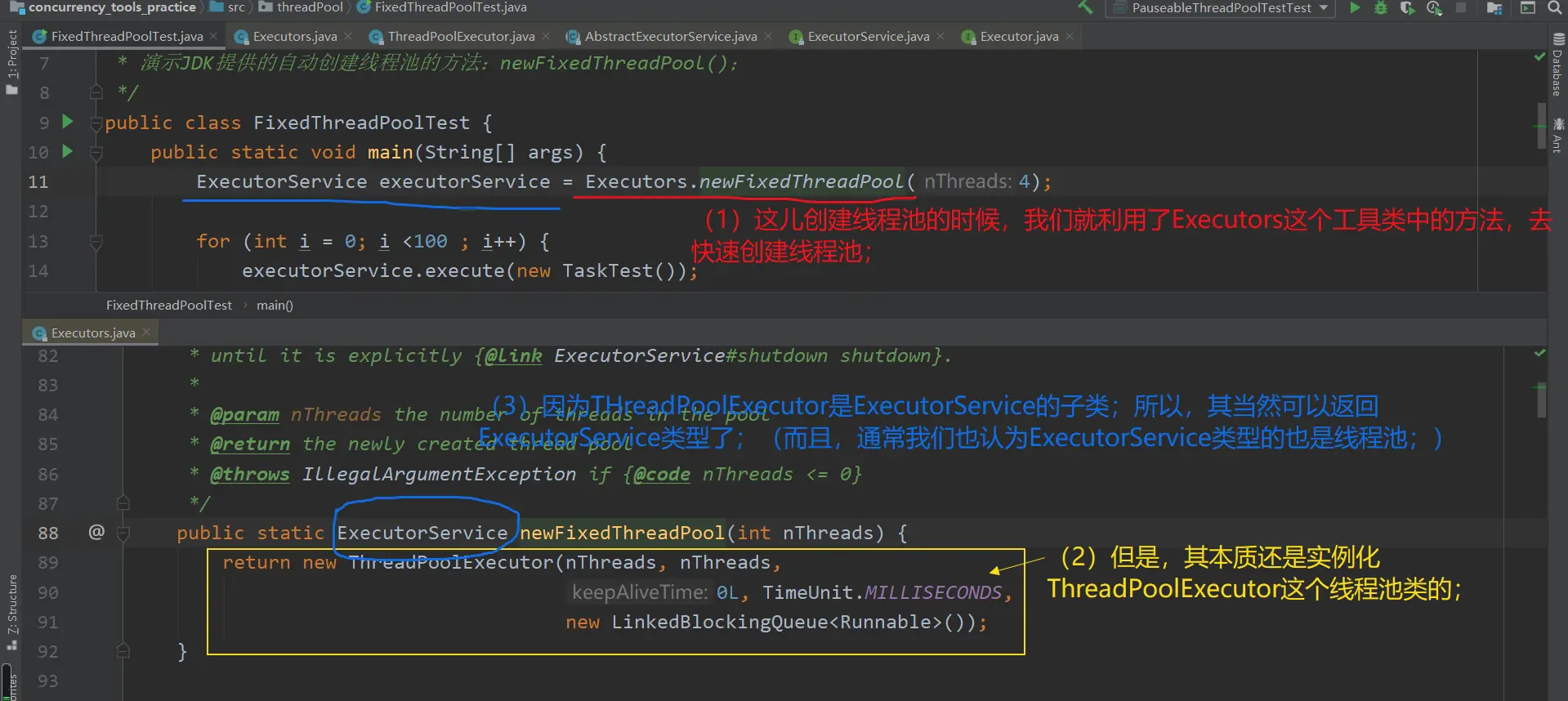Run FixedThreadPoolTest class from gutter on line 9

coord(68,122)
